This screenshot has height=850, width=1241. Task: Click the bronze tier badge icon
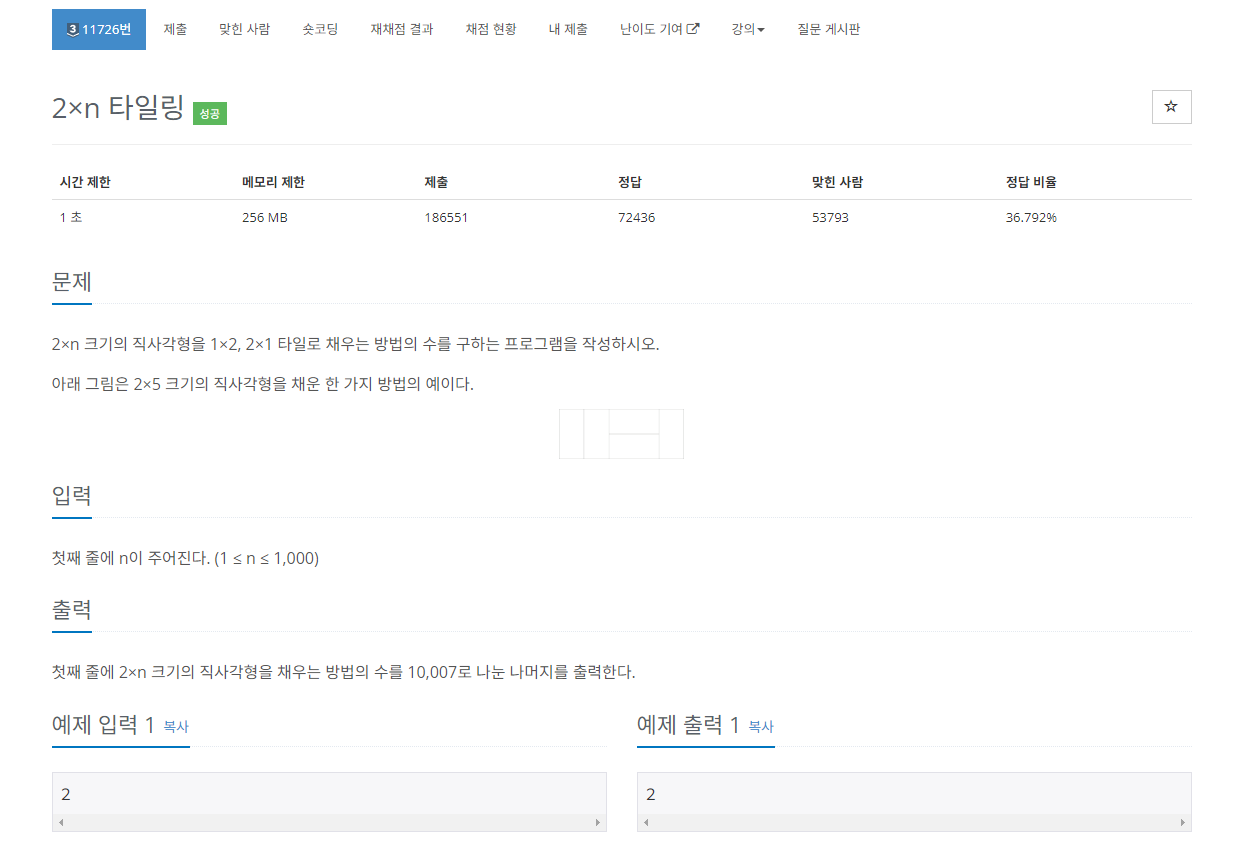pos(72,30)
